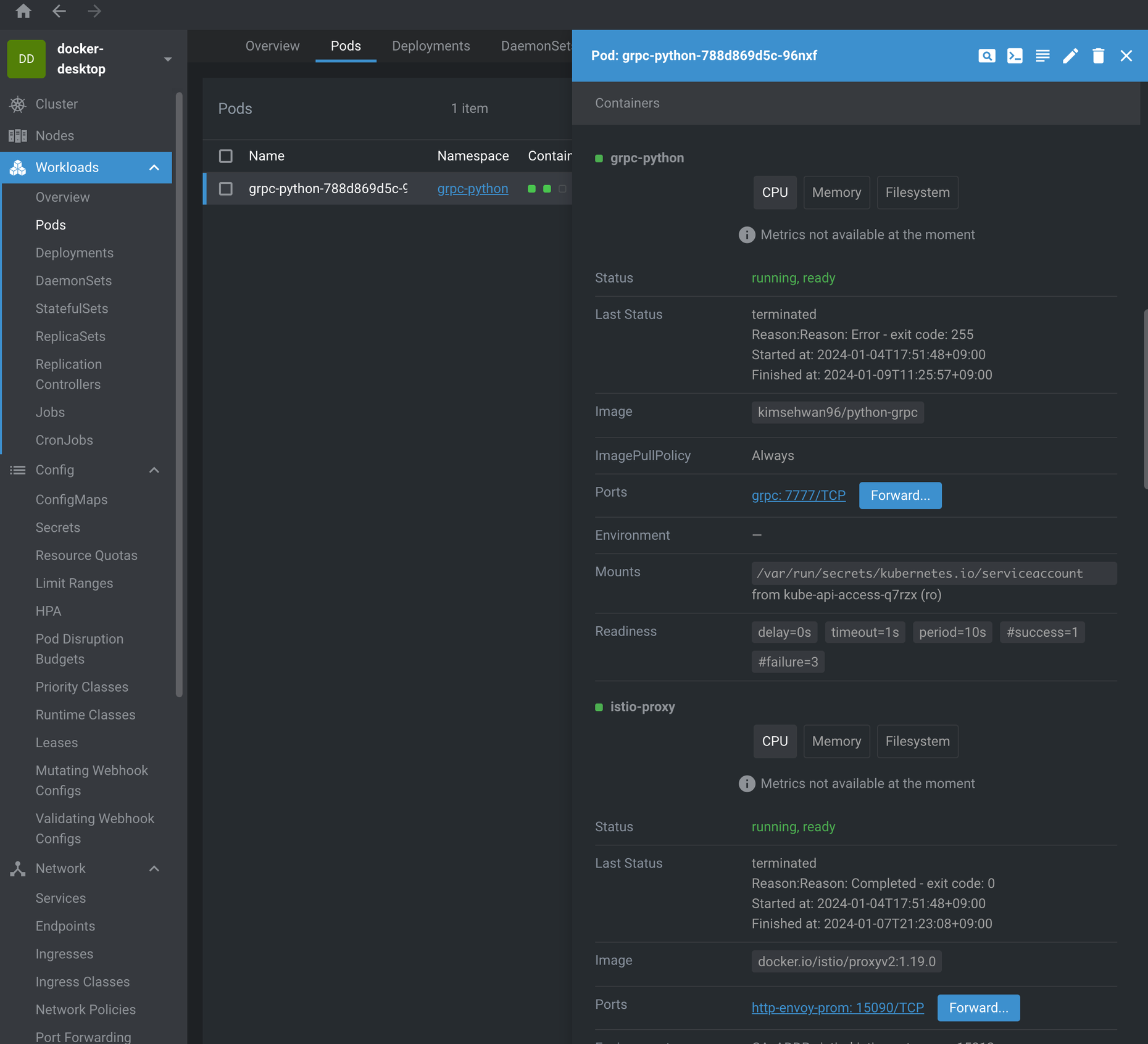This screenshot has height=1044, width=1148.
Task: Click the Config list icon
Action: [x=18, y=470]
